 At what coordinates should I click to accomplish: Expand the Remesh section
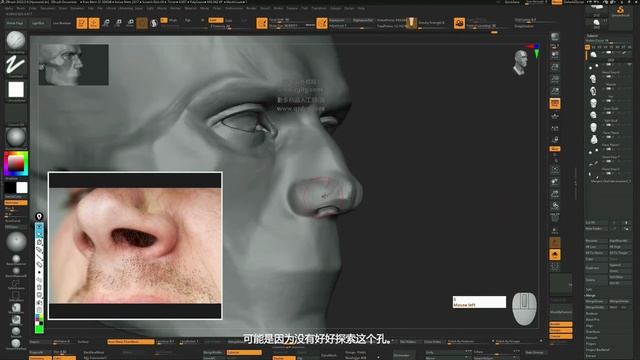pyautogui.click(x=592, y=338)
